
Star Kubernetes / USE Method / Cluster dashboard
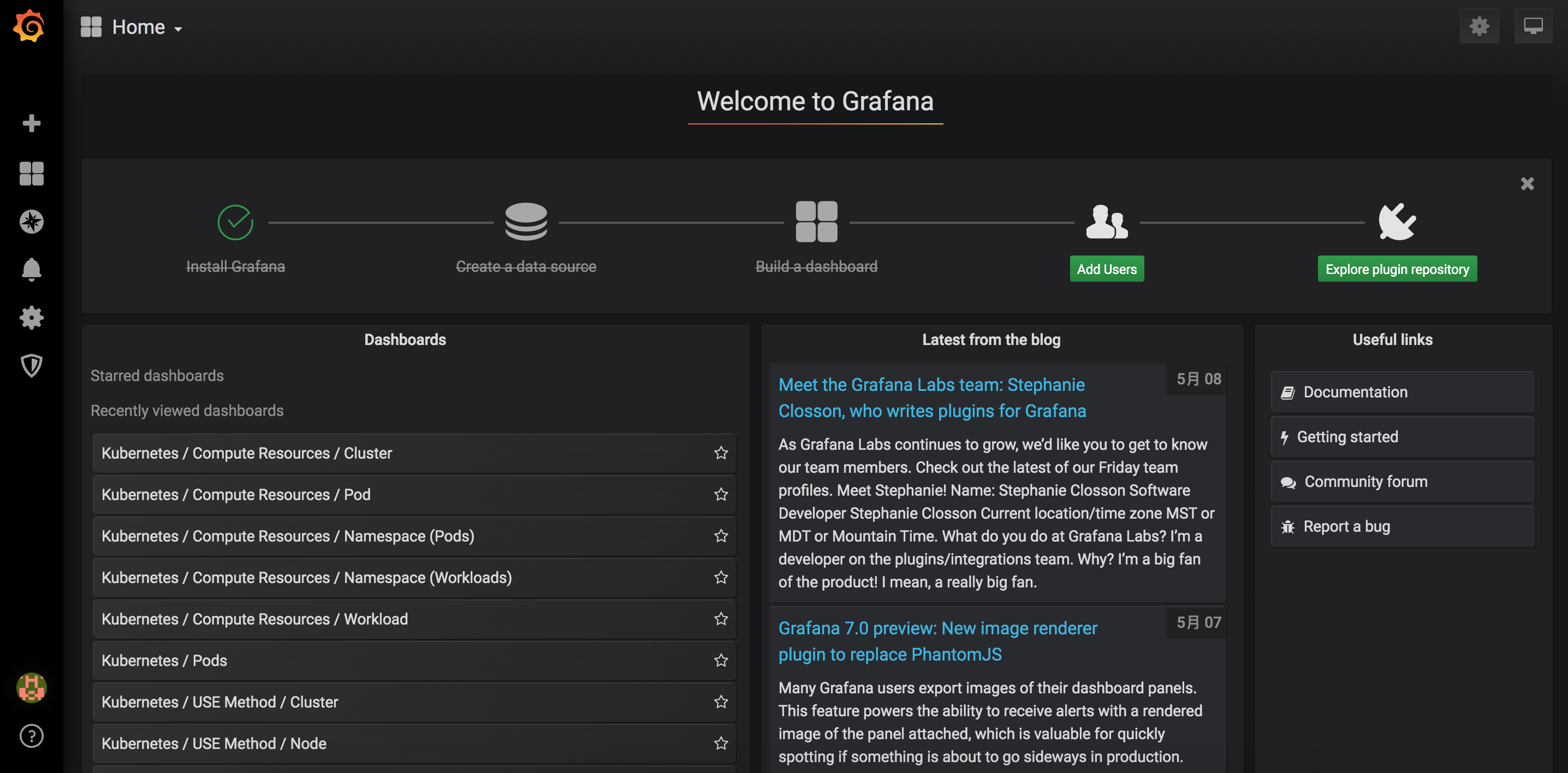721,702
